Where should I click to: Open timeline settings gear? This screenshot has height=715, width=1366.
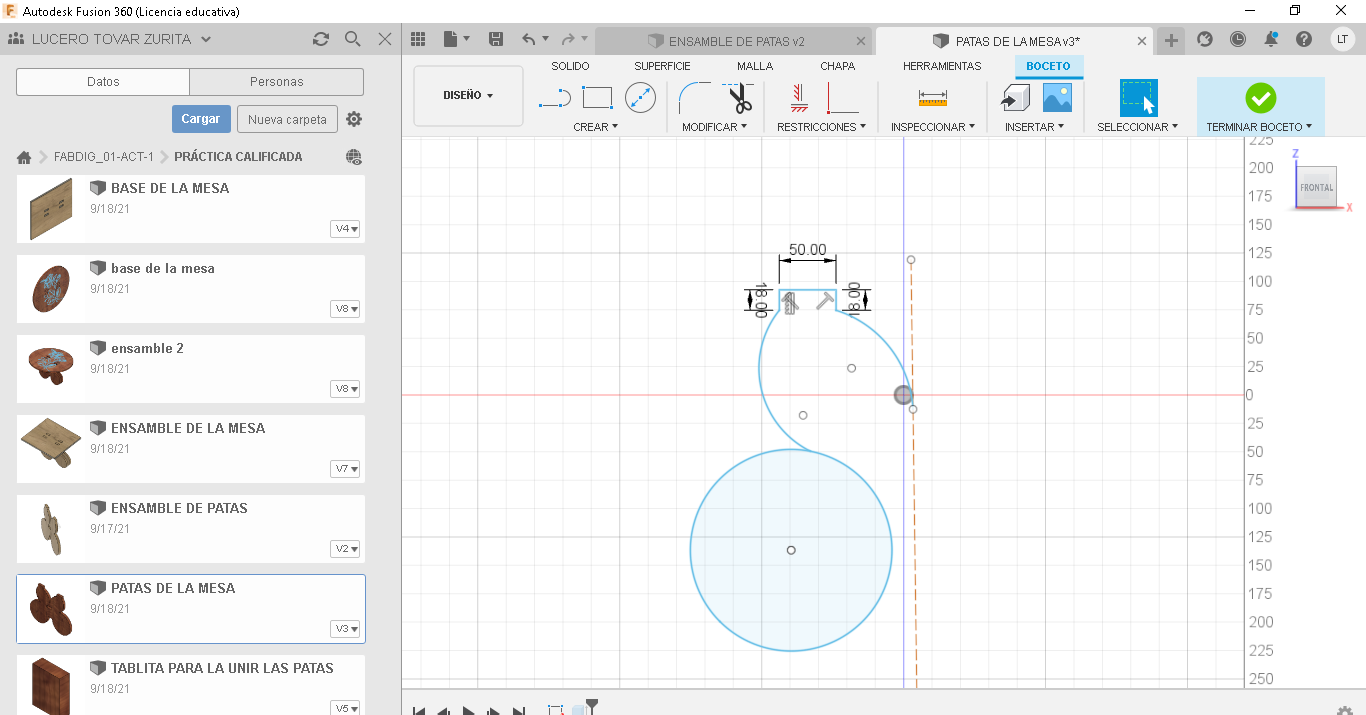(x=1345, y=710)
